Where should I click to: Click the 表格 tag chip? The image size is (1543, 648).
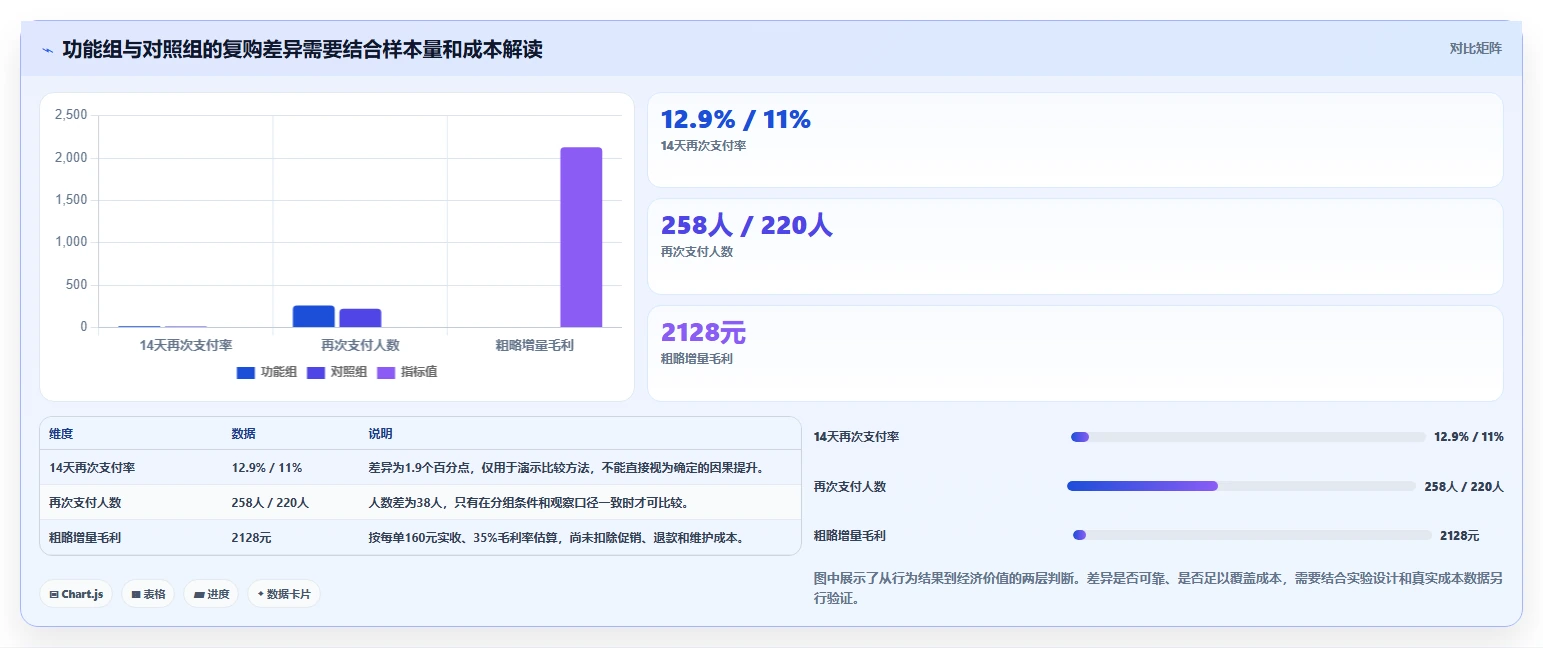[148, 594]
